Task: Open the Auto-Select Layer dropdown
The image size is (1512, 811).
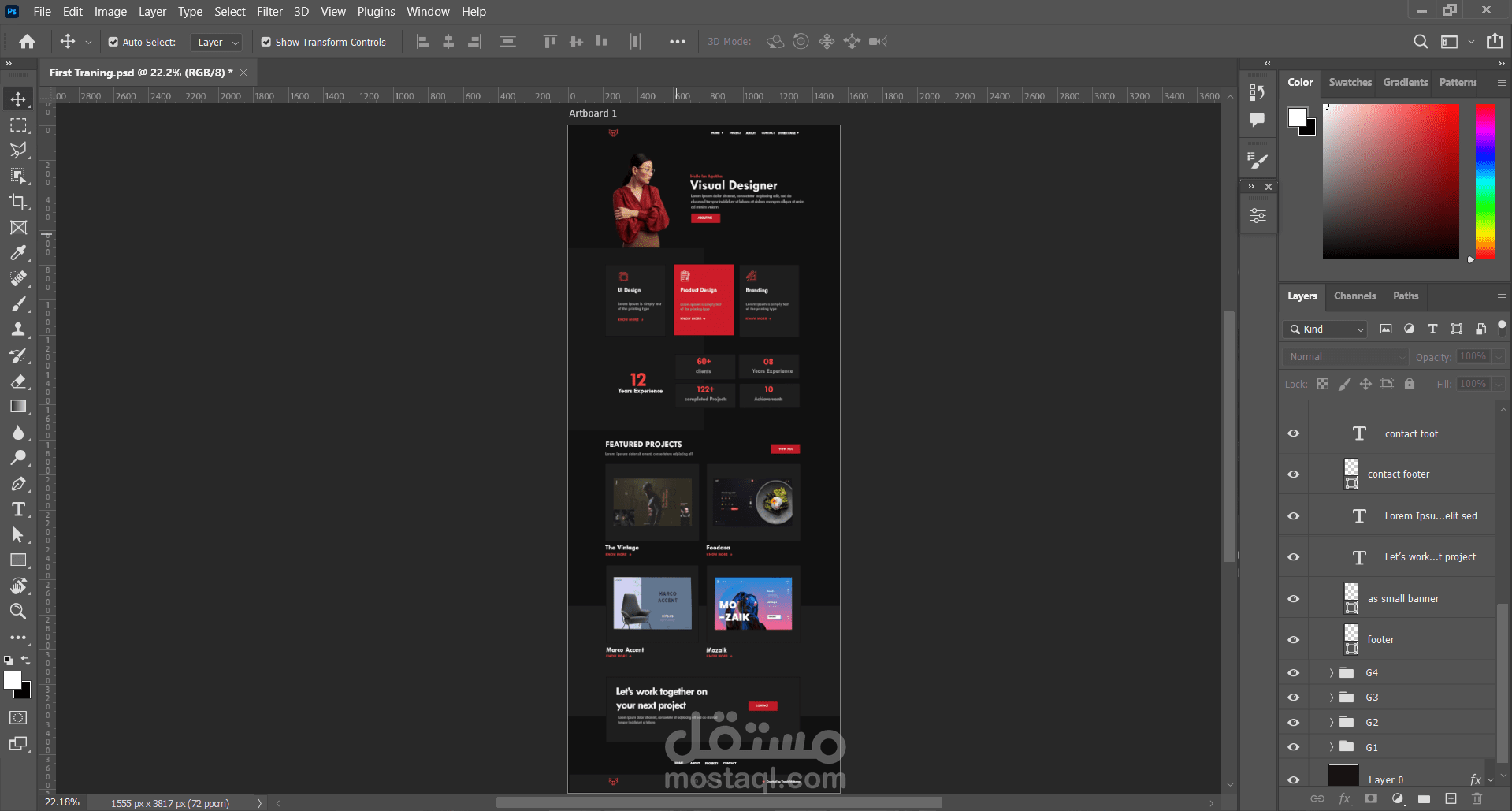Action: coord(217,42)
